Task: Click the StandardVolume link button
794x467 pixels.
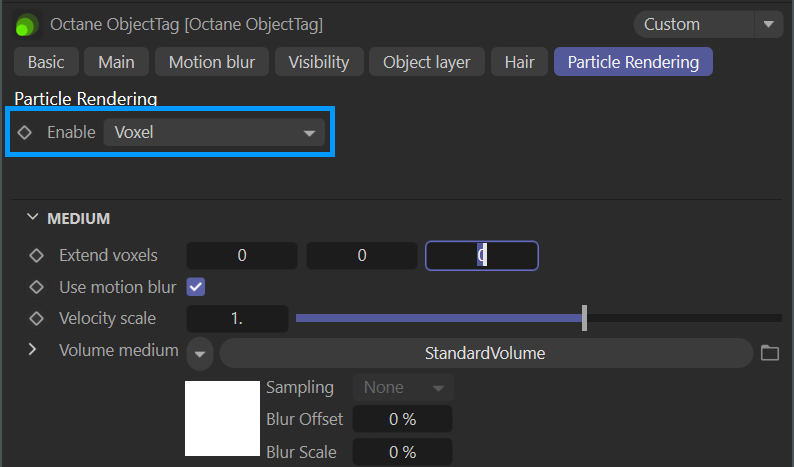Action: 486,353
